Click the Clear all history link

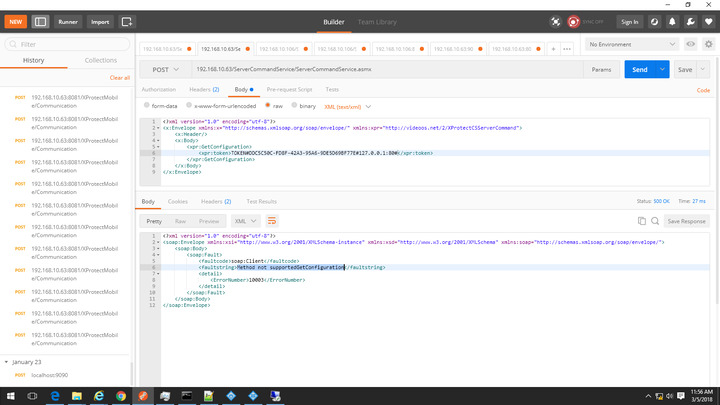(x=119, y=77)
